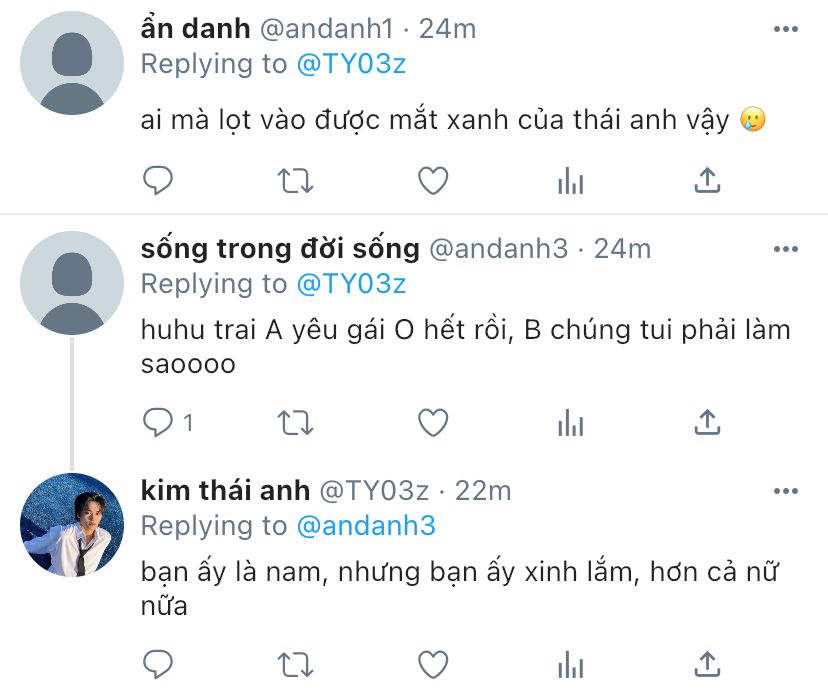Open more options for kim thái anh's tweet
Screen dimensions: 828x697
point(786,491)
